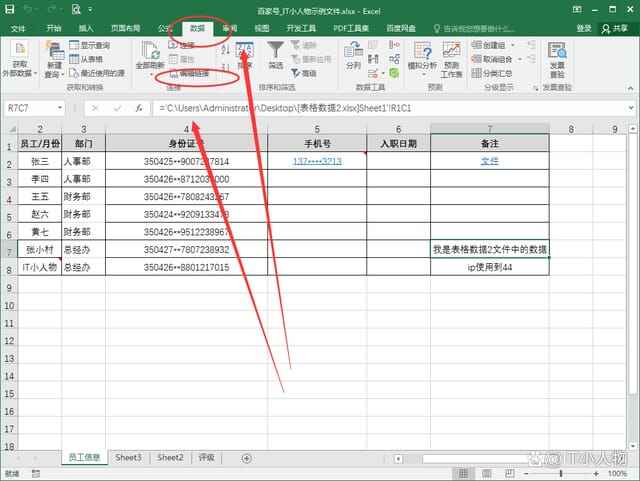Image resolution: width=640 pixels, height=481 pixels.
Task: Click the Relationships icon in 数据工具
Action: (394, 59)
